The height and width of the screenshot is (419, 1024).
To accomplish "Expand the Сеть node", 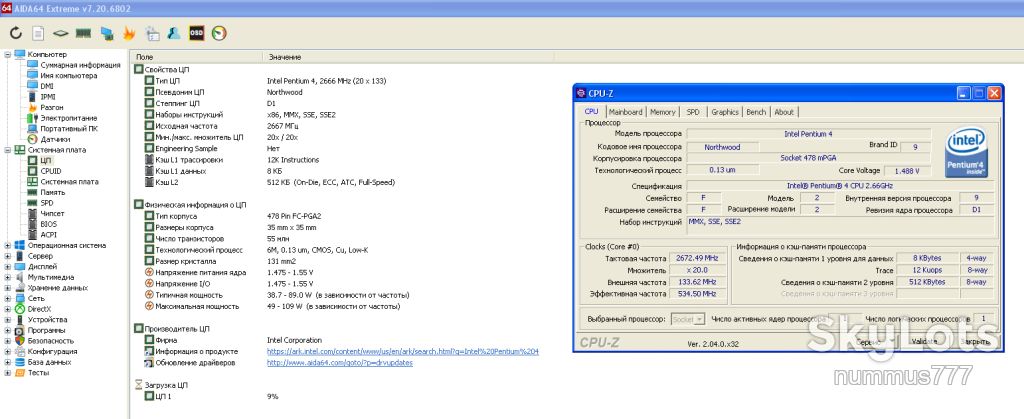I will [x=7, y=298].
